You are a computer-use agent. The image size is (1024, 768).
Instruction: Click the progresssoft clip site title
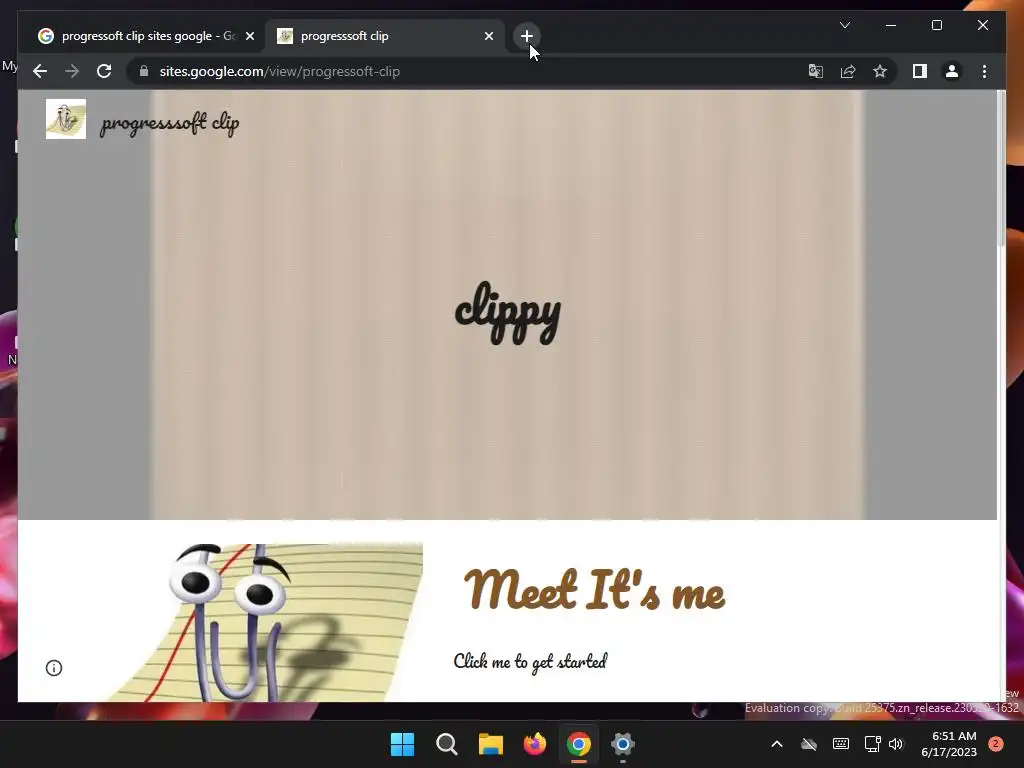point(170,123)
